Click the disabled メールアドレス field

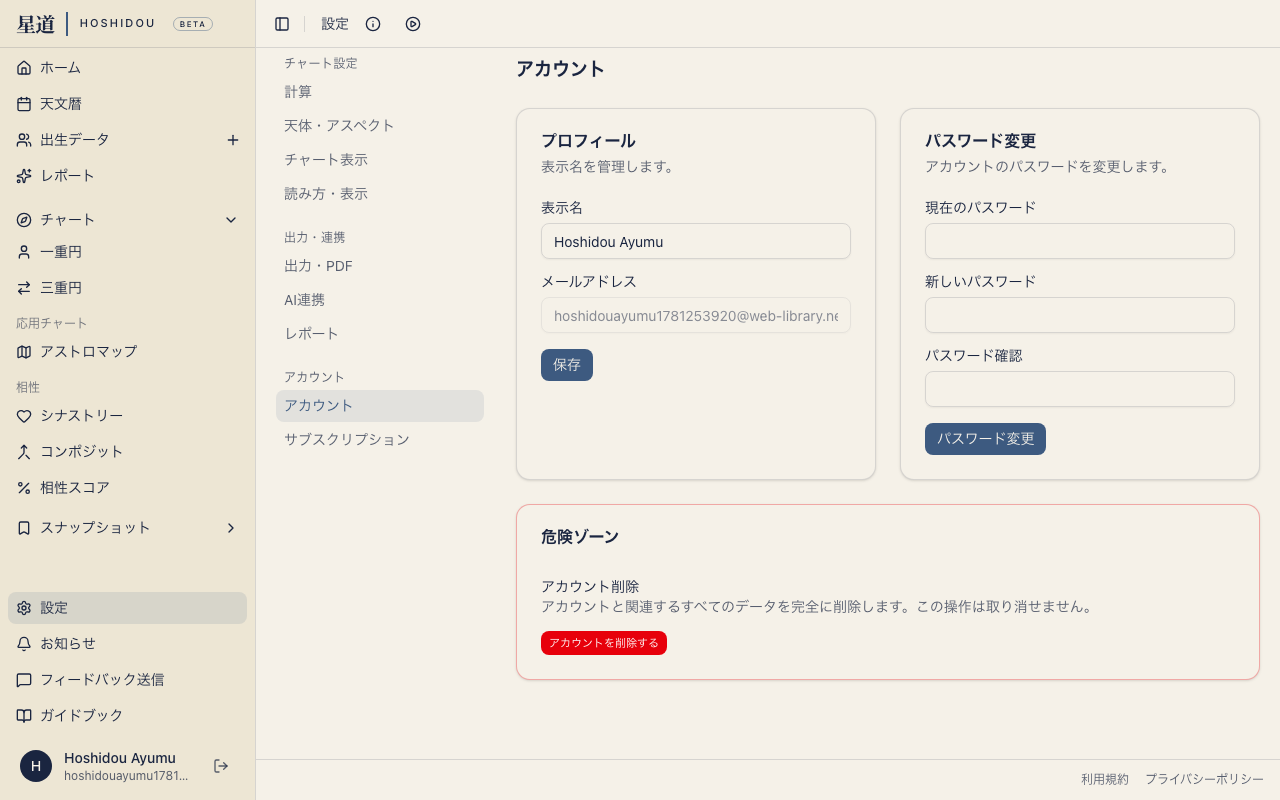click(696, 315)
